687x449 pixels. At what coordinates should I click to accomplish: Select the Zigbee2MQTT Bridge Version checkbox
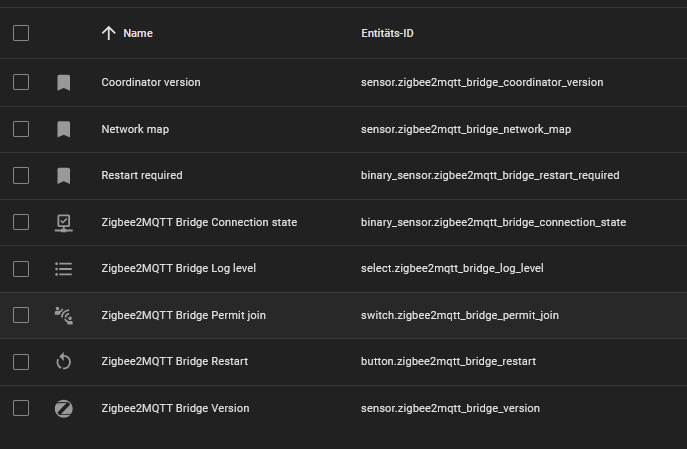21,408
